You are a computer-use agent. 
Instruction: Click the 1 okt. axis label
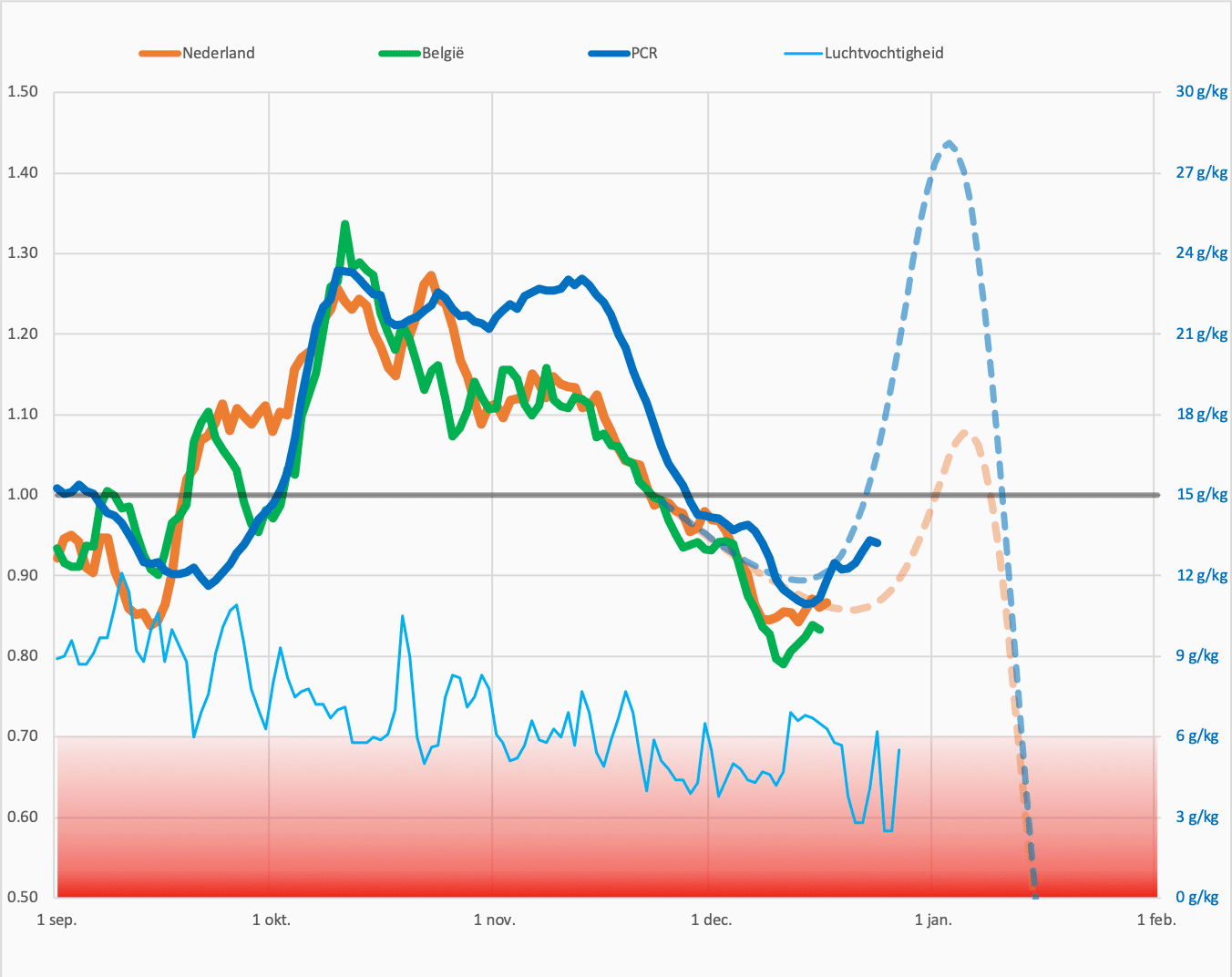272,920
